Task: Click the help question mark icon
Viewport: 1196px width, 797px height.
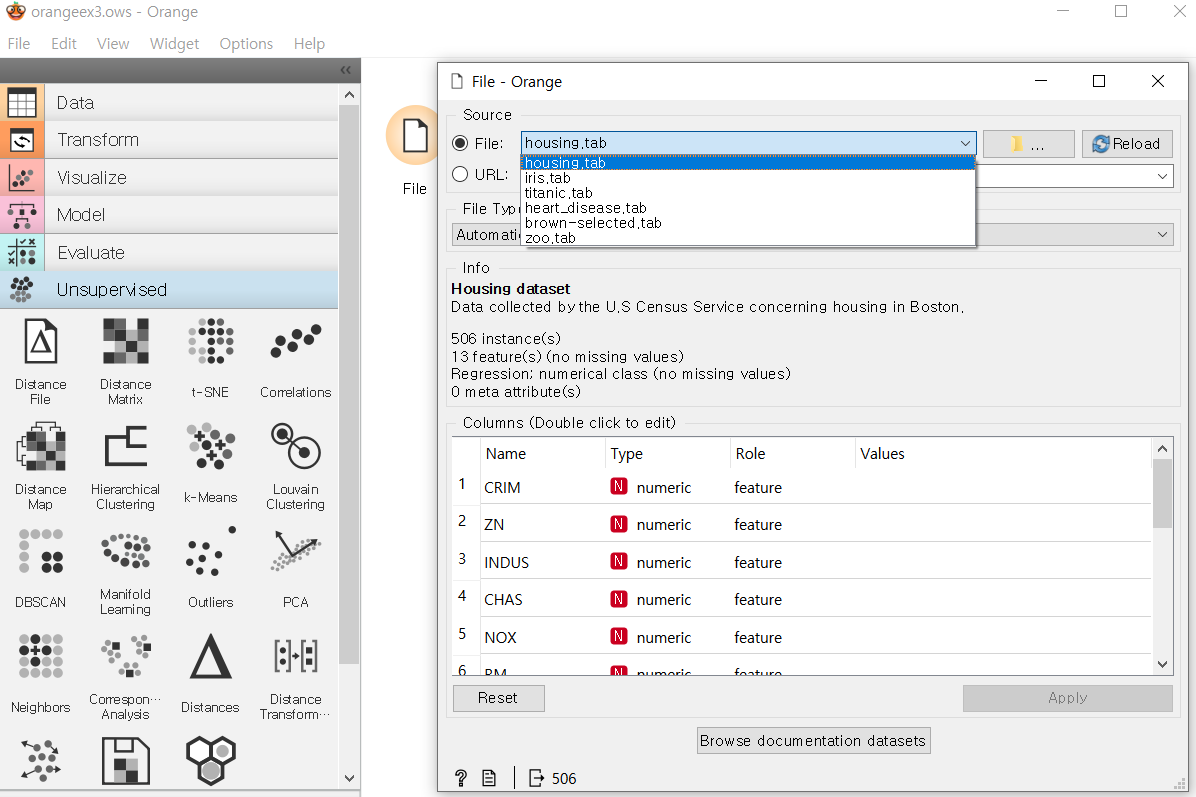Action: pyautogui.click(x=461, y=778)
